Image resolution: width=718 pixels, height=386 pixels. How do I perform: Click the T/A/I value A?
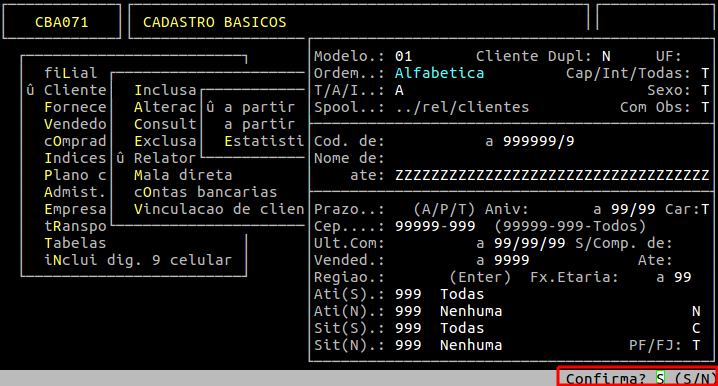pyautogui.click(x=399, y=90)
